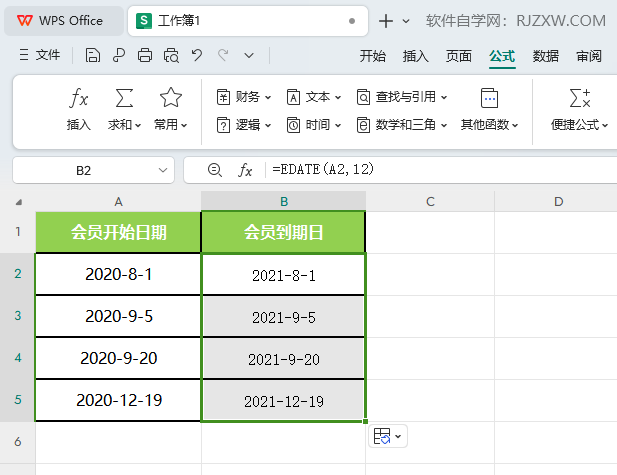Switch to the 插入 (Insert) ribbon tab
Image resolution: width=617 pixels, height=475 pixels.
coord(415,56)
